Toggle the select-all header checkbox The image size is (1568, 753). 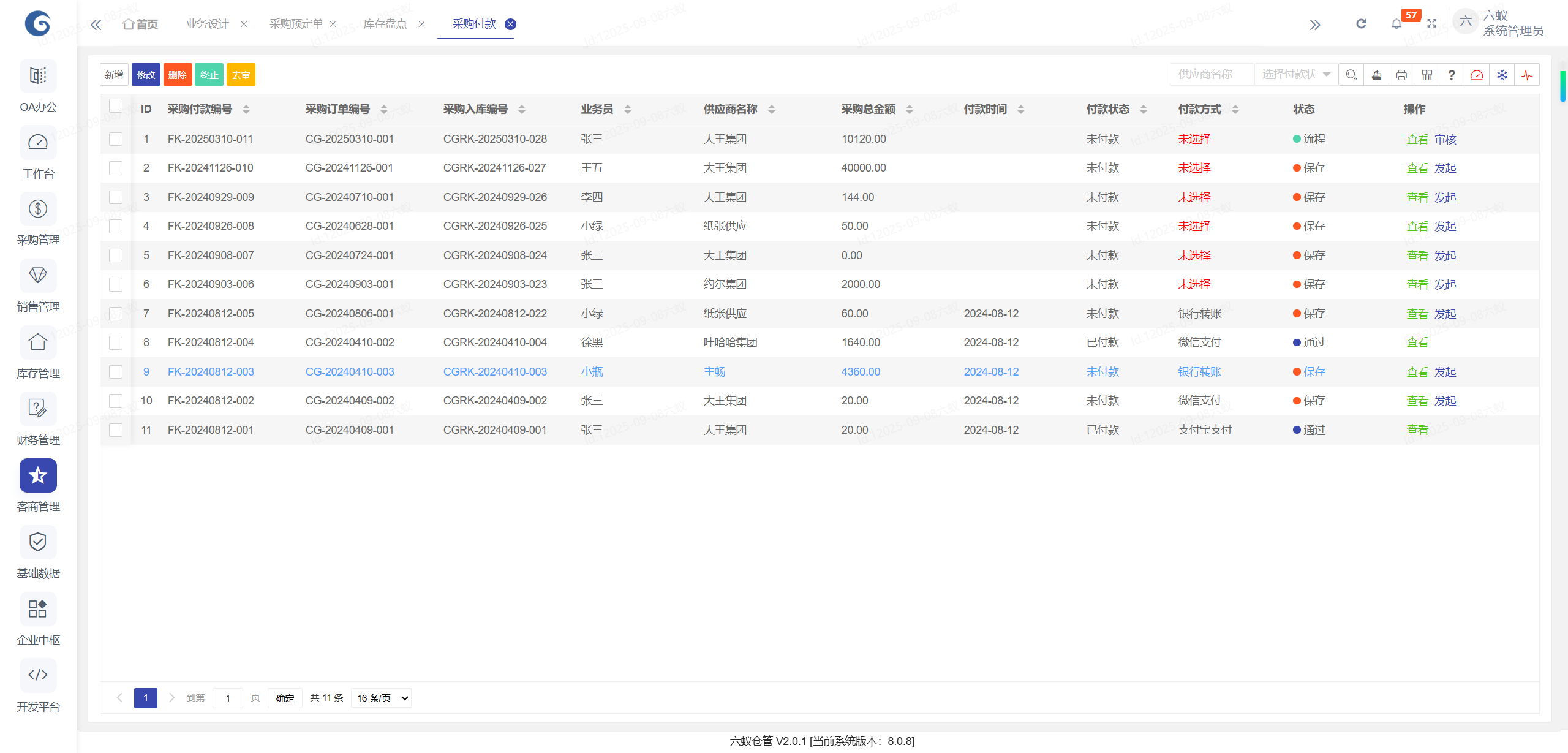(116, 105)
